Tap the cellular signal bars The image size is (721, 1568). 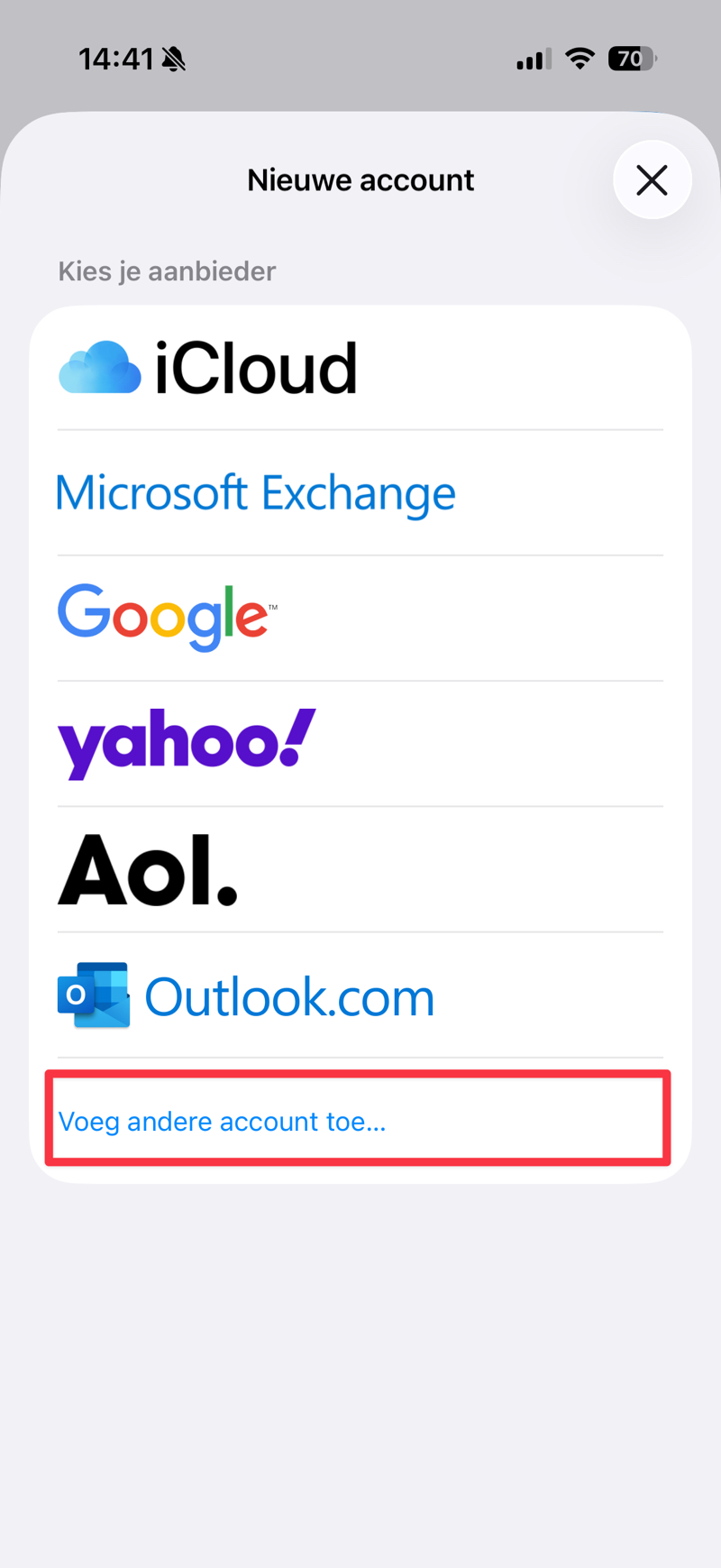[x=534, y=60]
